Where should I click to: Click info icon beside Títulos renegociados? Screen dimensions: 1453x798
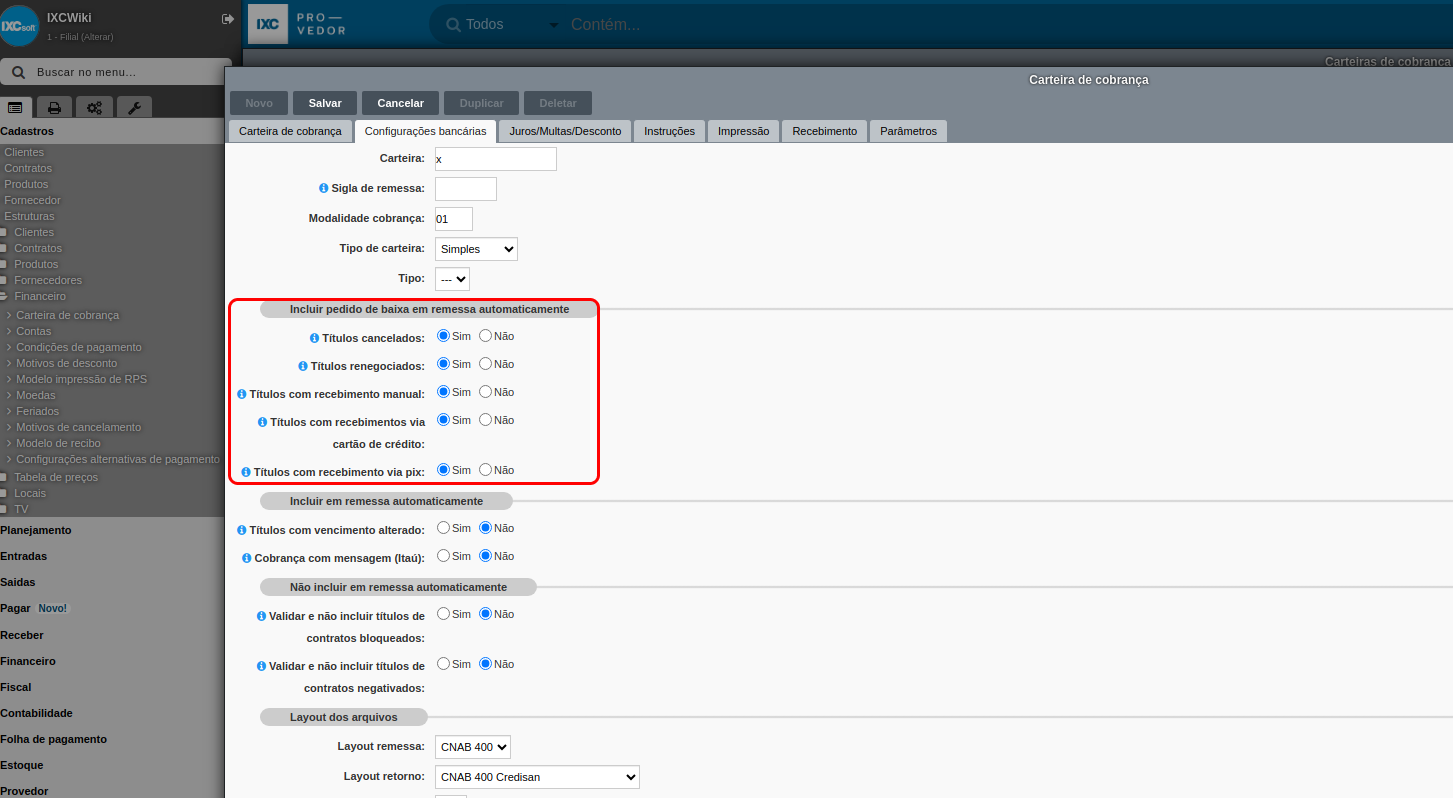pos(303,366)
